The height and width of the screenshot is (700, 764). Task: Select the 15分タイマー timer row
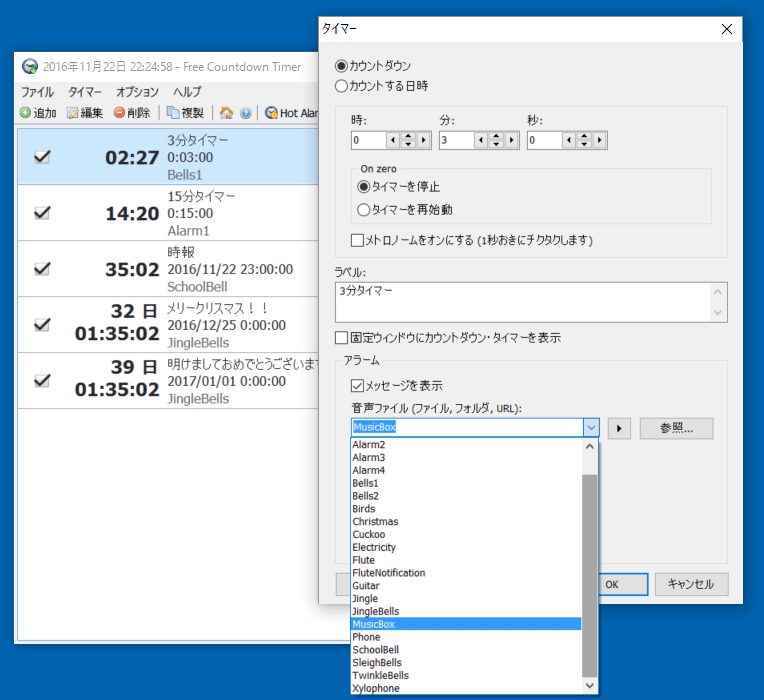pos(168,213)
